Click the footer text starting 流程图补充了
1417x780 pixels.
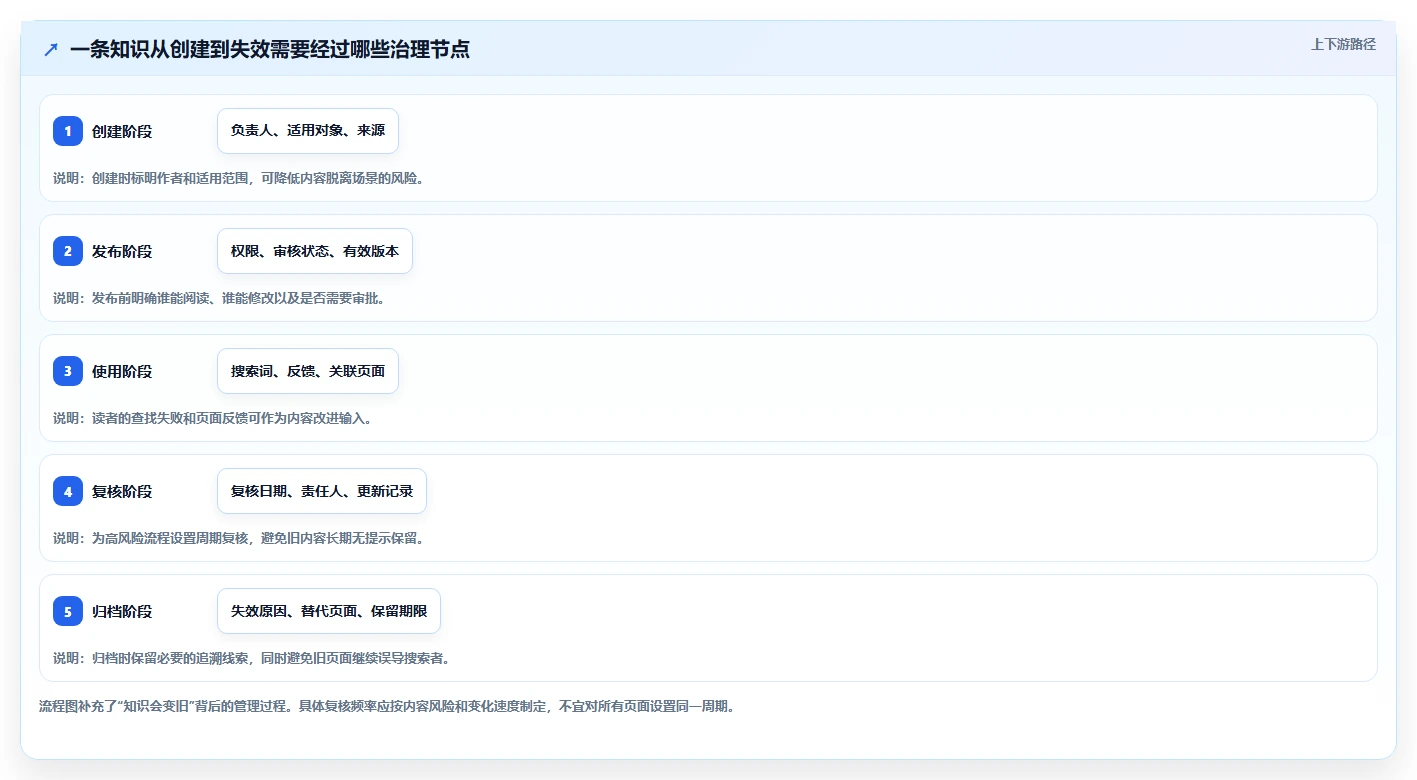[x=388, y=706]
